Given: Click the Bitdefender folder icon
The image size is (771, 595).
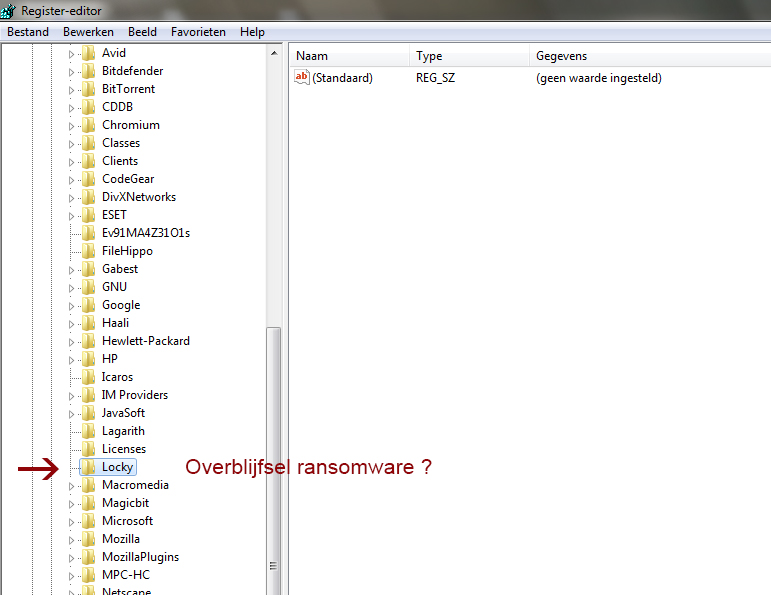Looking at the screenshot, I should 89,71.
